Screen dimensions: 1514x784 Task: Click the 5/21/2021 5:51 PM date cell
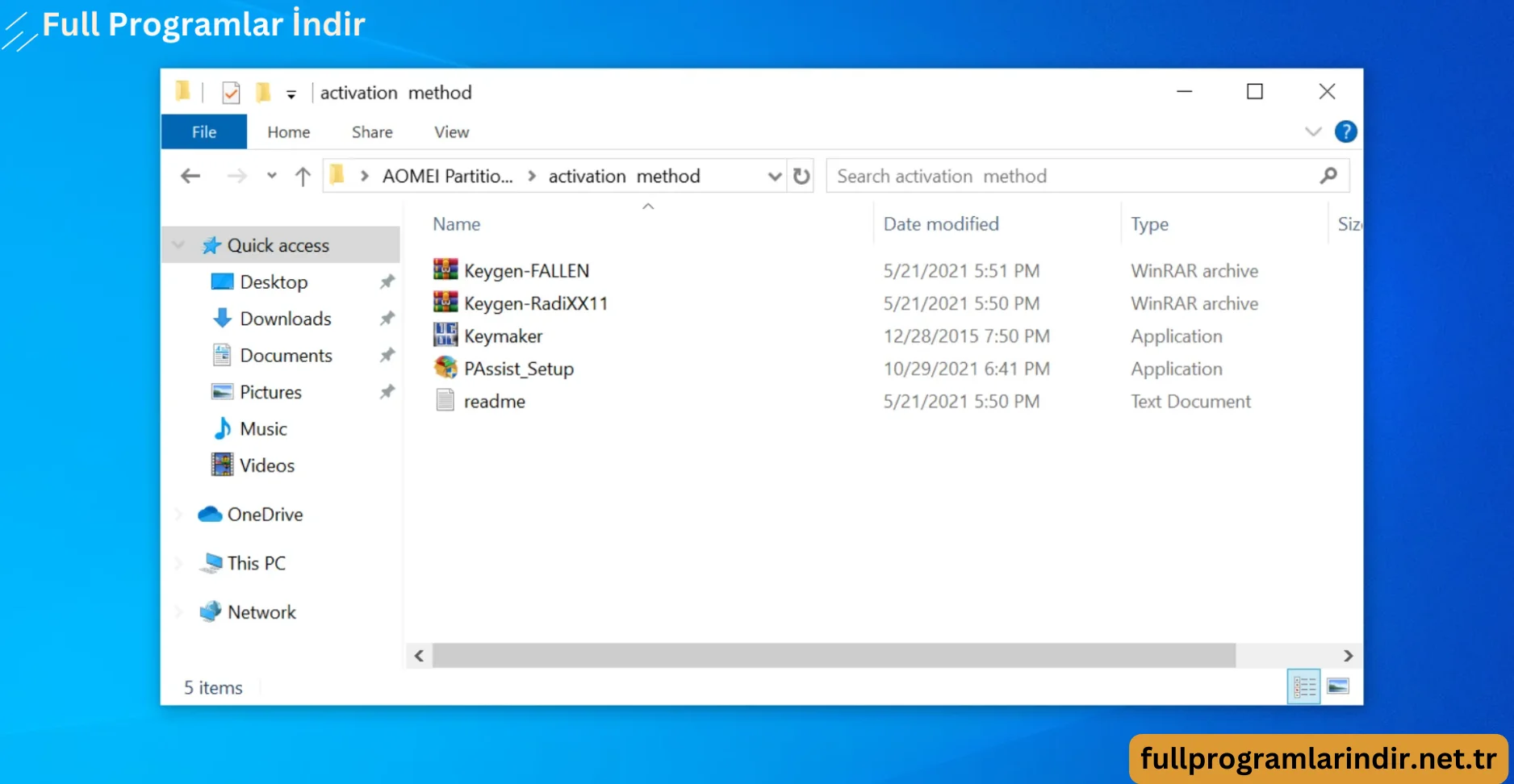pyautogui.click(x=961, y=271)
